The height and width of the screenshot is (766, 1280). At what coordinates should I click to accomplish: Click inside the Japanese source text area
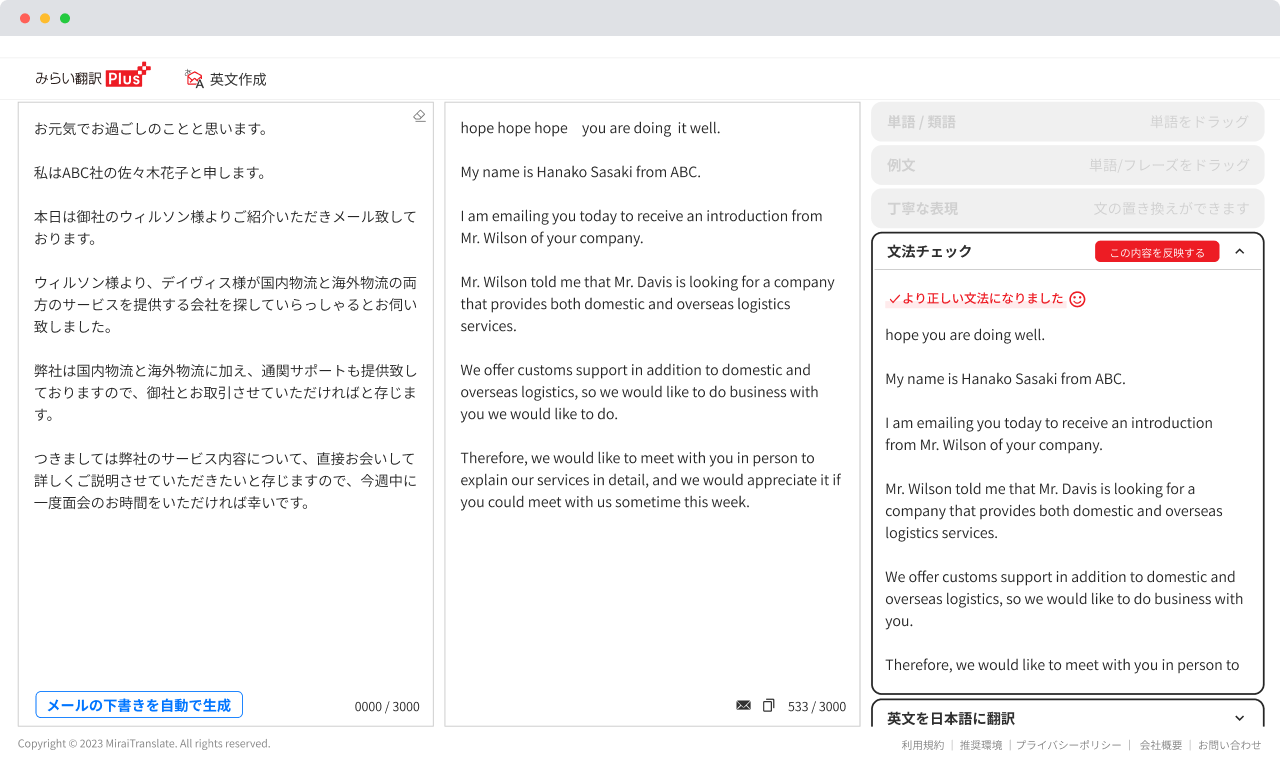click(226, 414)
